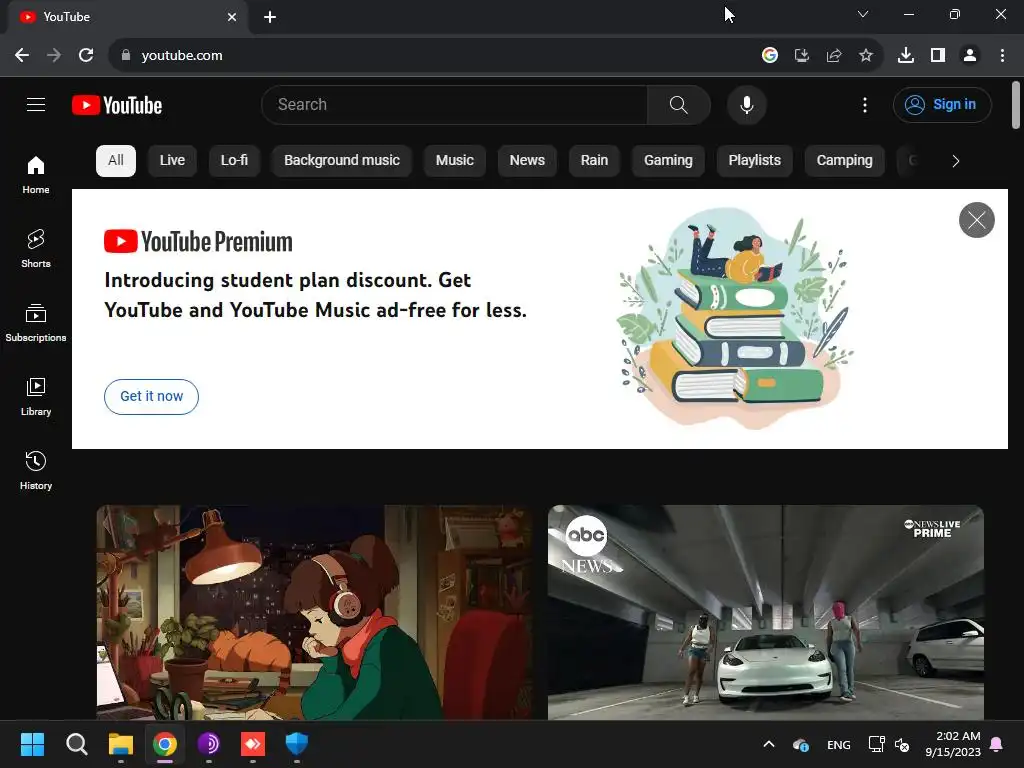Click the Get it now button
Image resolution: width=1024 pixels, height=768 pixels.
[x=152, y=396]
